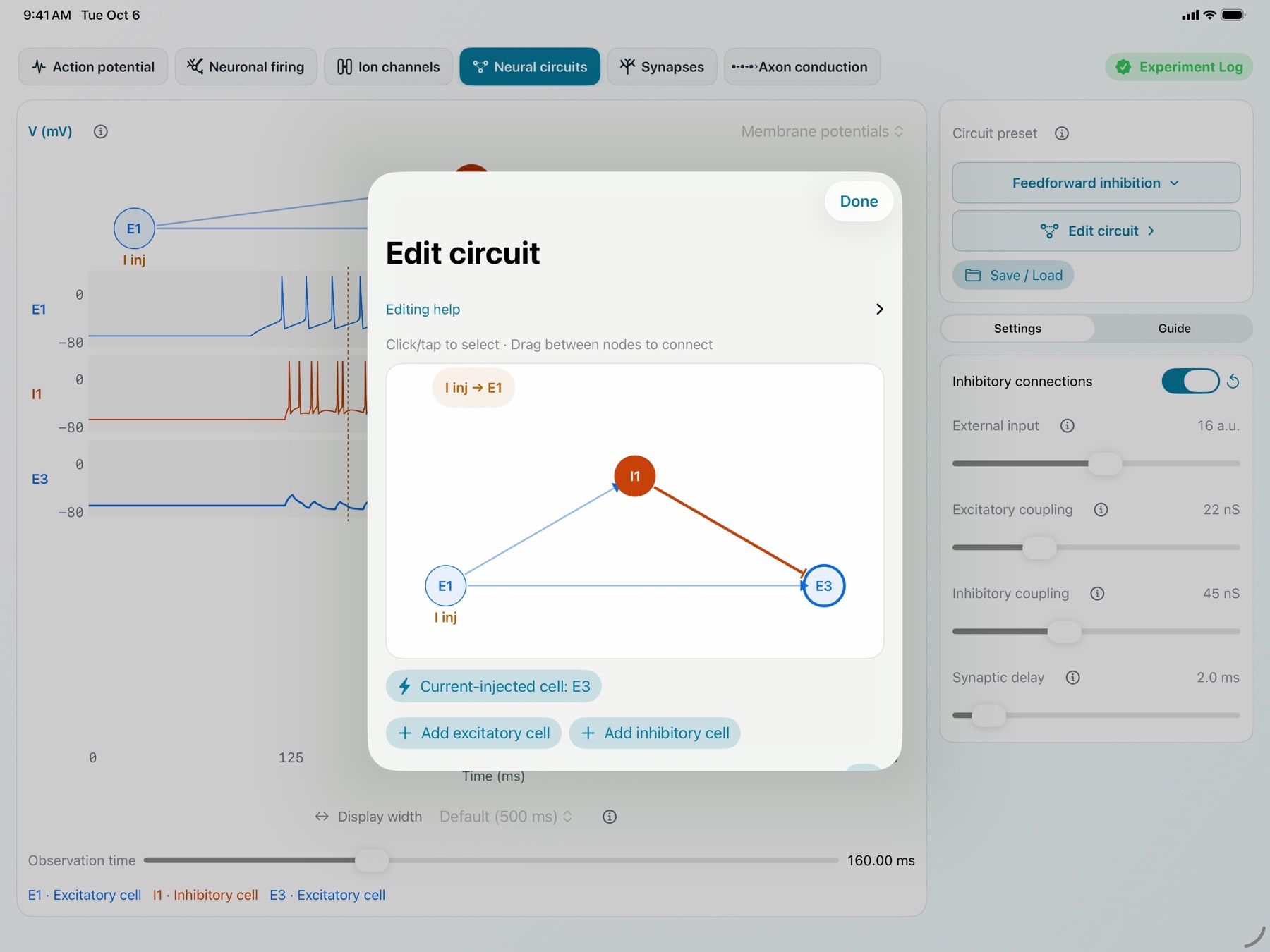This screenshot has width=1270, height=952.
Task: Click the battery status icon
Action: tap(1233, 15)
